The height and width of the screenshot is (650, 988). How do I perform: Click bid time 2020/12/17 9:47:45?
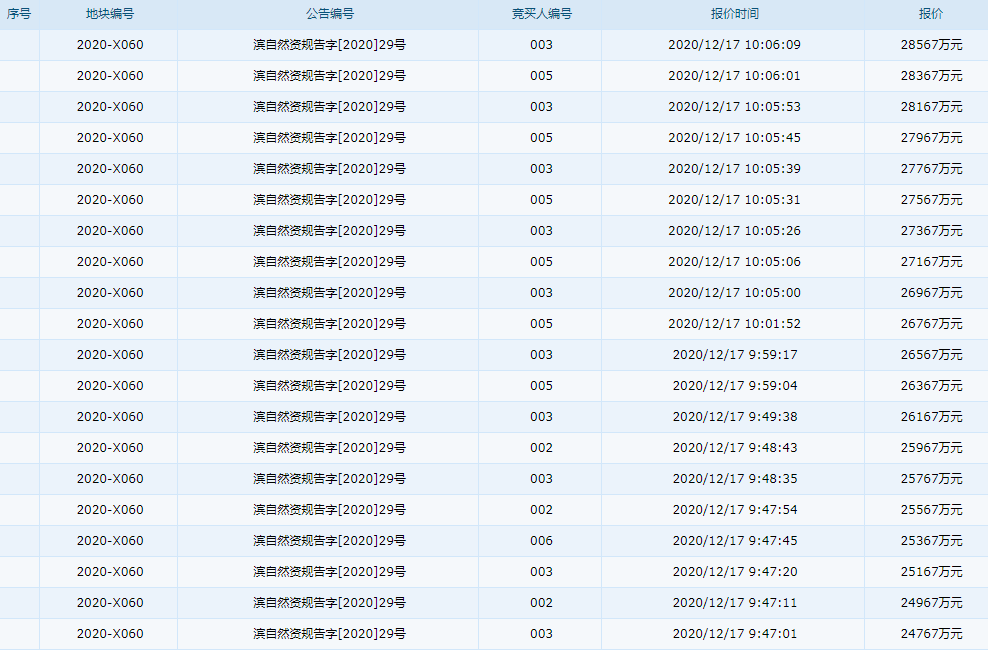tap(735, 540)
